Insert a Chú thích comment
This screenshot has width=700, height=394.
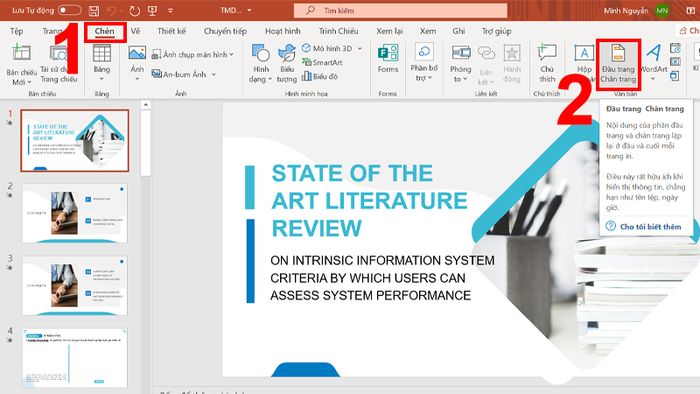[x=547, y=63]
